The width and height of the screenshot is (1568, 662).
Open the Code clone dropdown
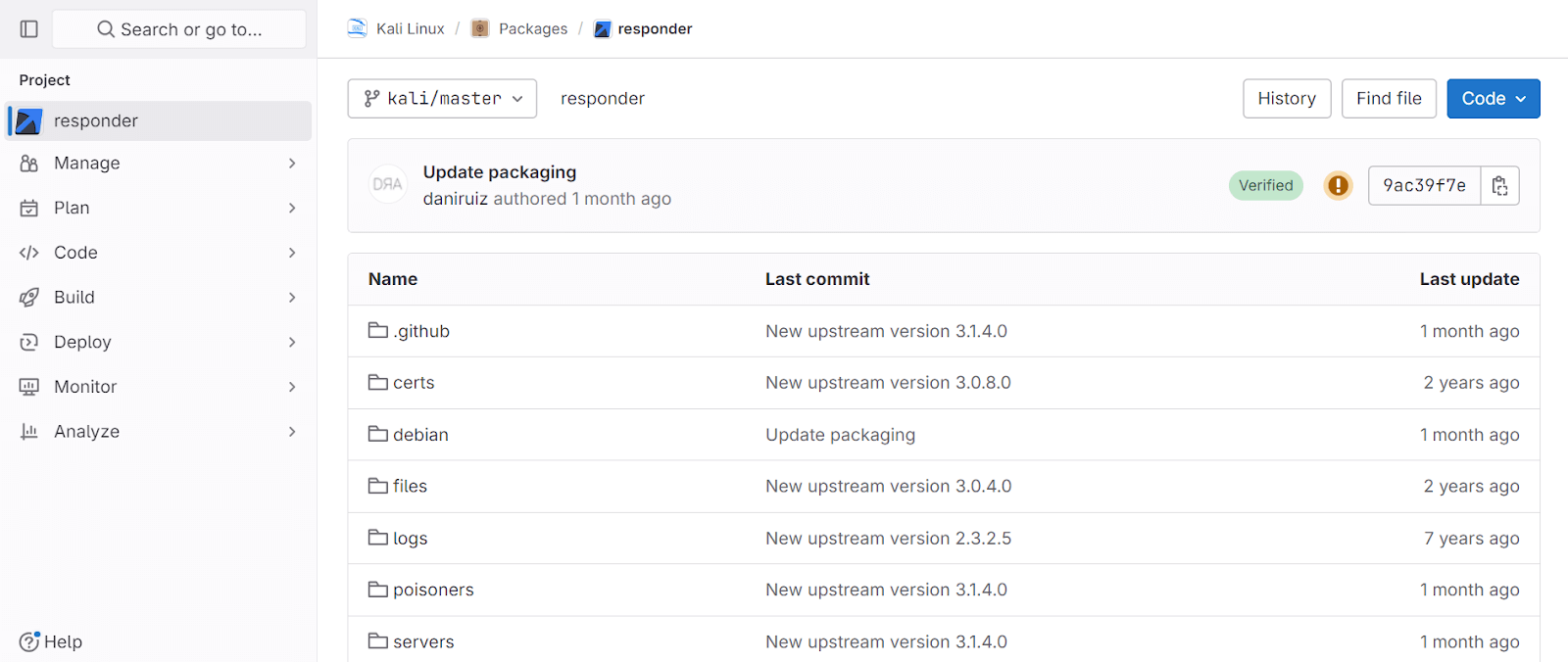coord(1494,99)
